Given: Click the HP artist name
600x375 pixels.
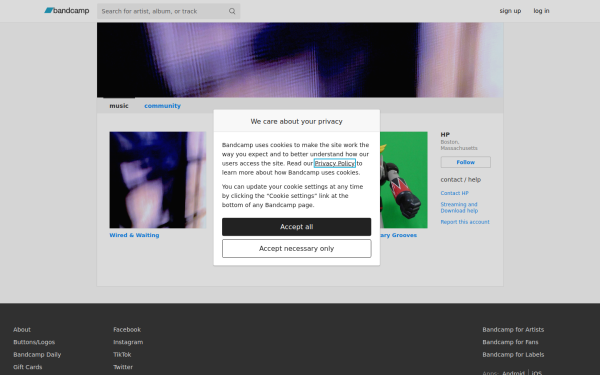Looking at the screenshot, I should (445, 135).
